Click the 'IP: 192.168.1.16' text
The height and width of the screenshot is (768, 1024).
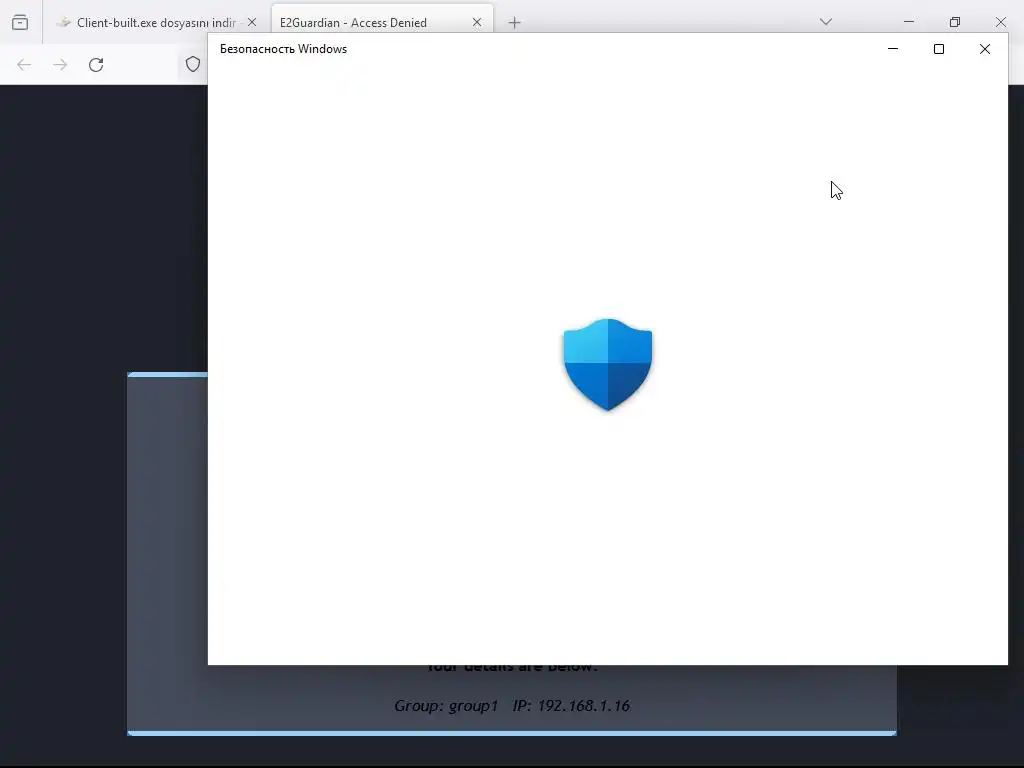pos(571,705)
